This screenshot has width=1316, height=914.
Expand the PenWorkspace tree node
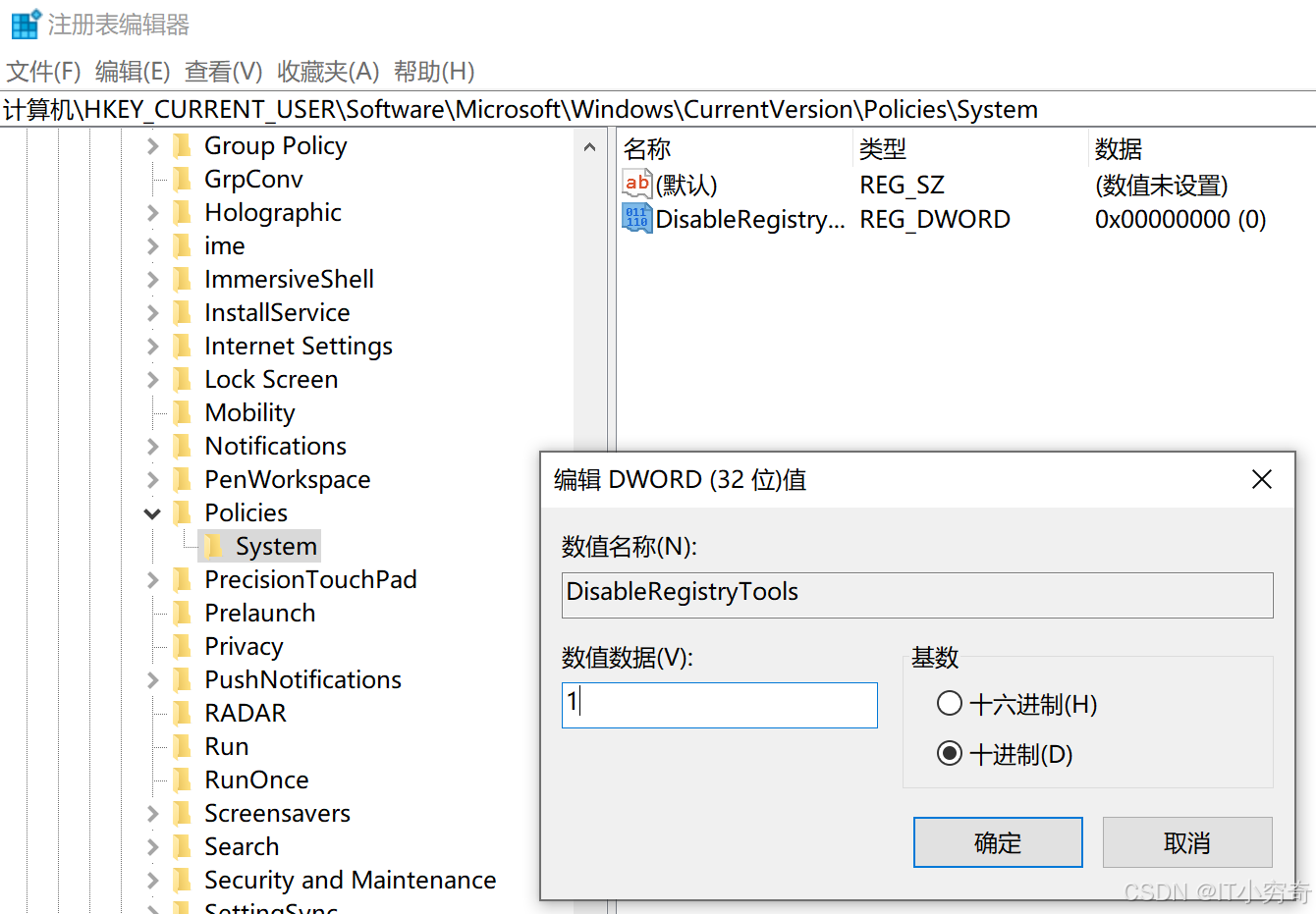click(x=152, y=480)
